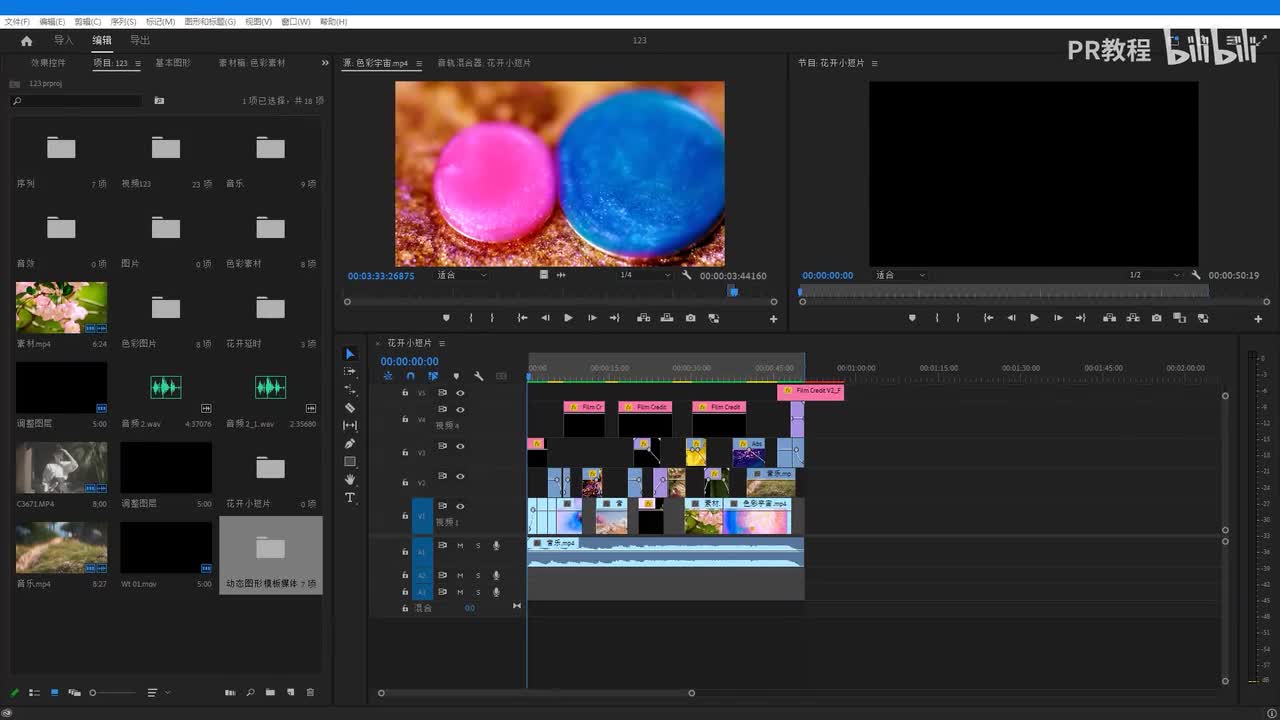The width and height of the screenshot is (1280, 720).
Task: Open the 序列(S) menu
Action: (x=123, y=22)
